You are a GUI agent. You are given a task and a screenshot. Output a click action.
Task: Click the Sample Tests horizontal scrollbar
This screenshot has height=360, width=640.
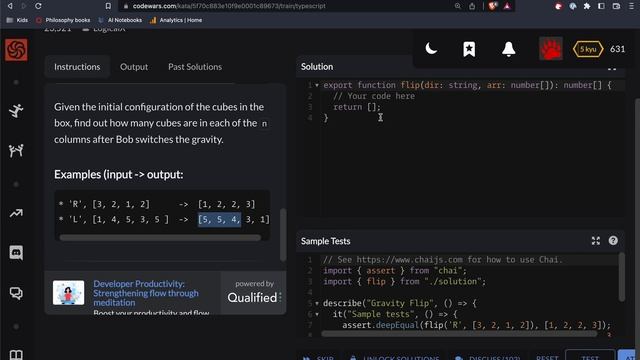459,333
